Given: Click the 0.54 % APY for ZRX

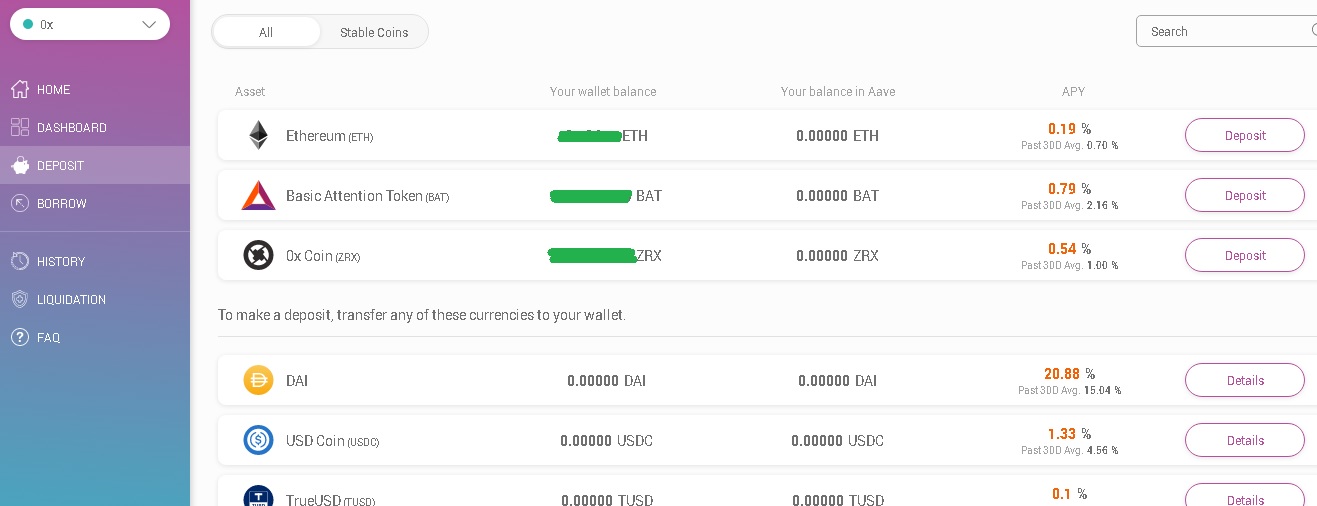Looking at the screenshot, I should [1069, 248].
